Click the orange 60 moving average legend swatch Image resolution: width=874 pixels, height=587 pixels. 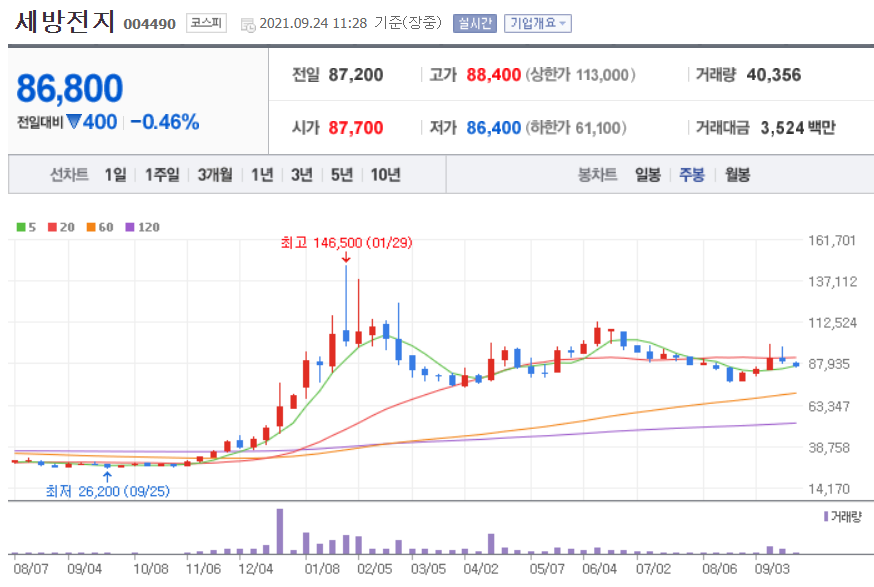coord(91,227)
